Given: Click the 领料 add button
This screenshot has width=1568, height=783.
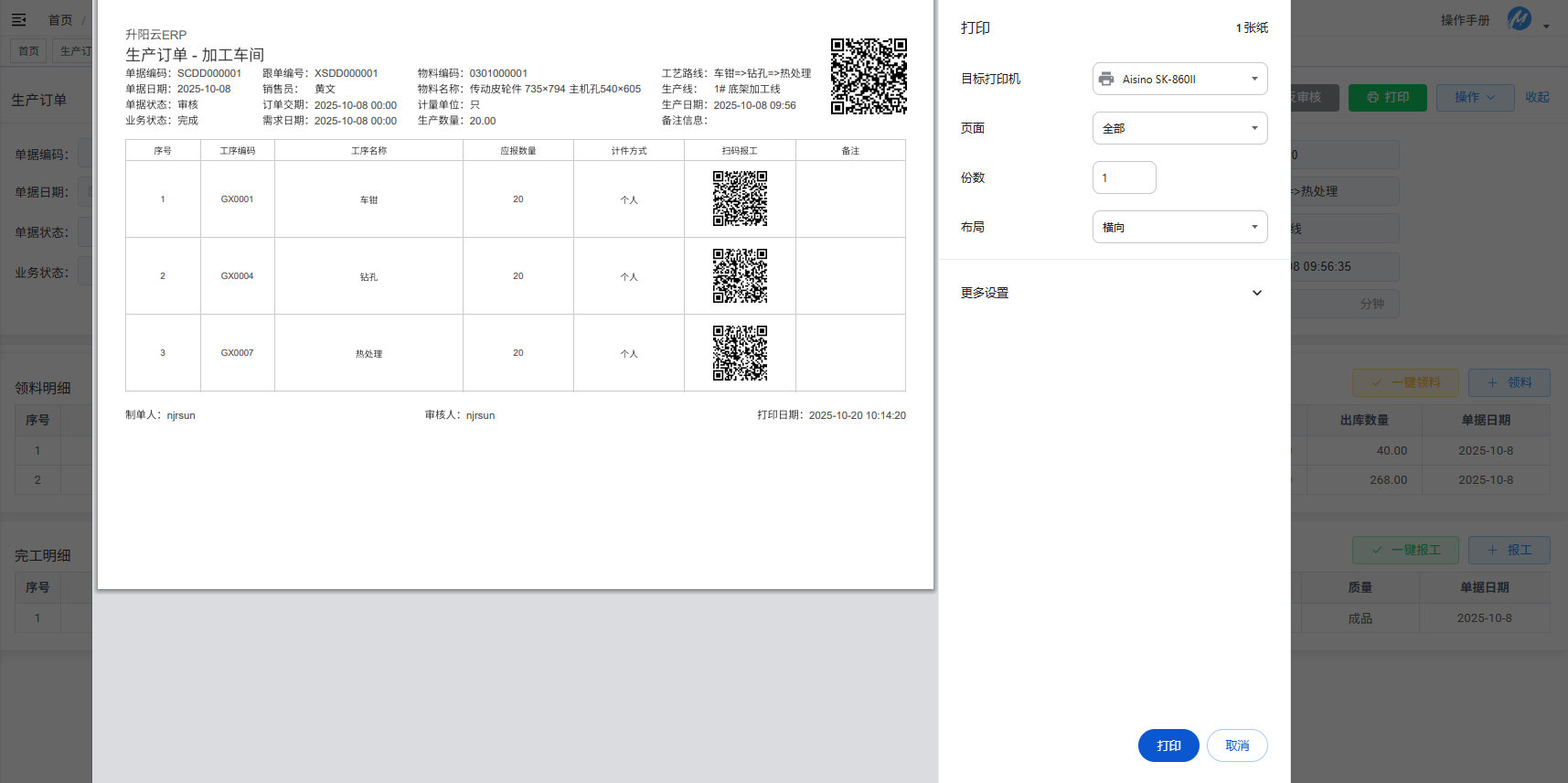Looking at the screenshot, I should 1509,382.
